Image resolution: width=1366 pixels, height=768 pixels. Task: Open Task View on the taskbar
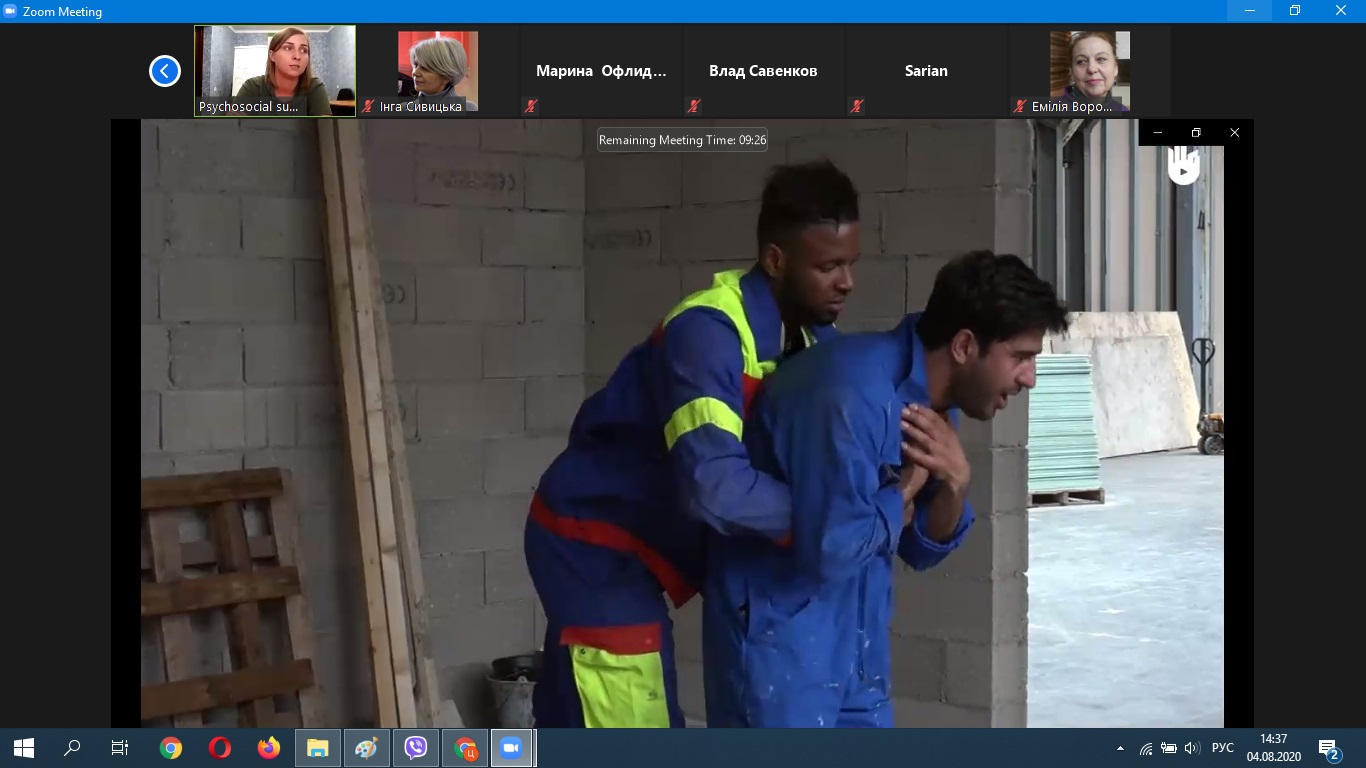(x=120, y=748)
